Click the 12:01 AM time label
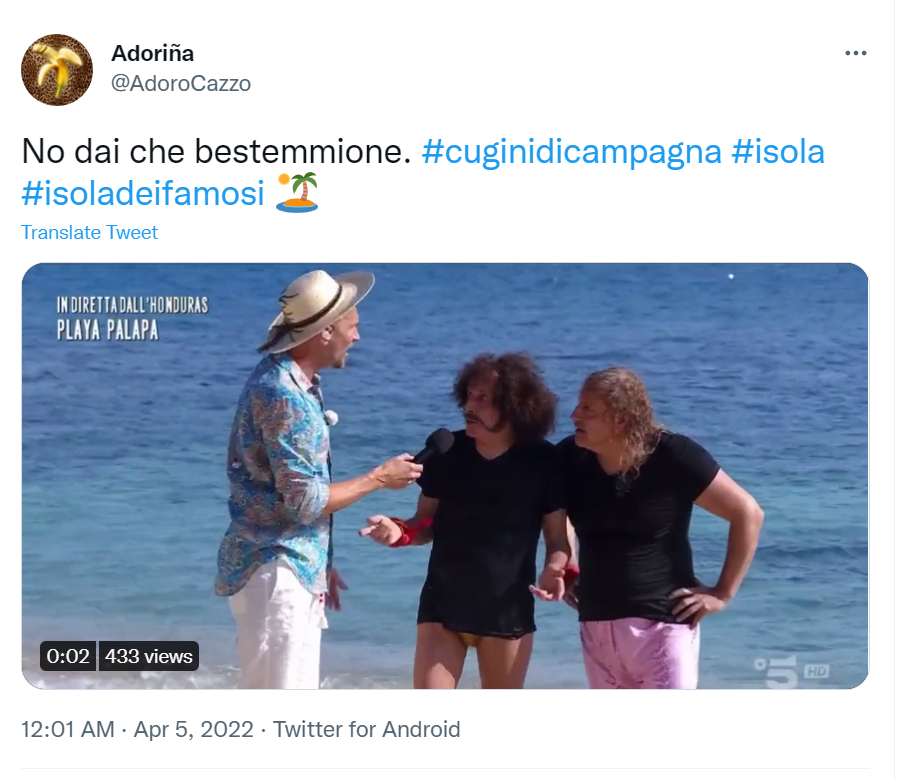 (x=65, y=730)
